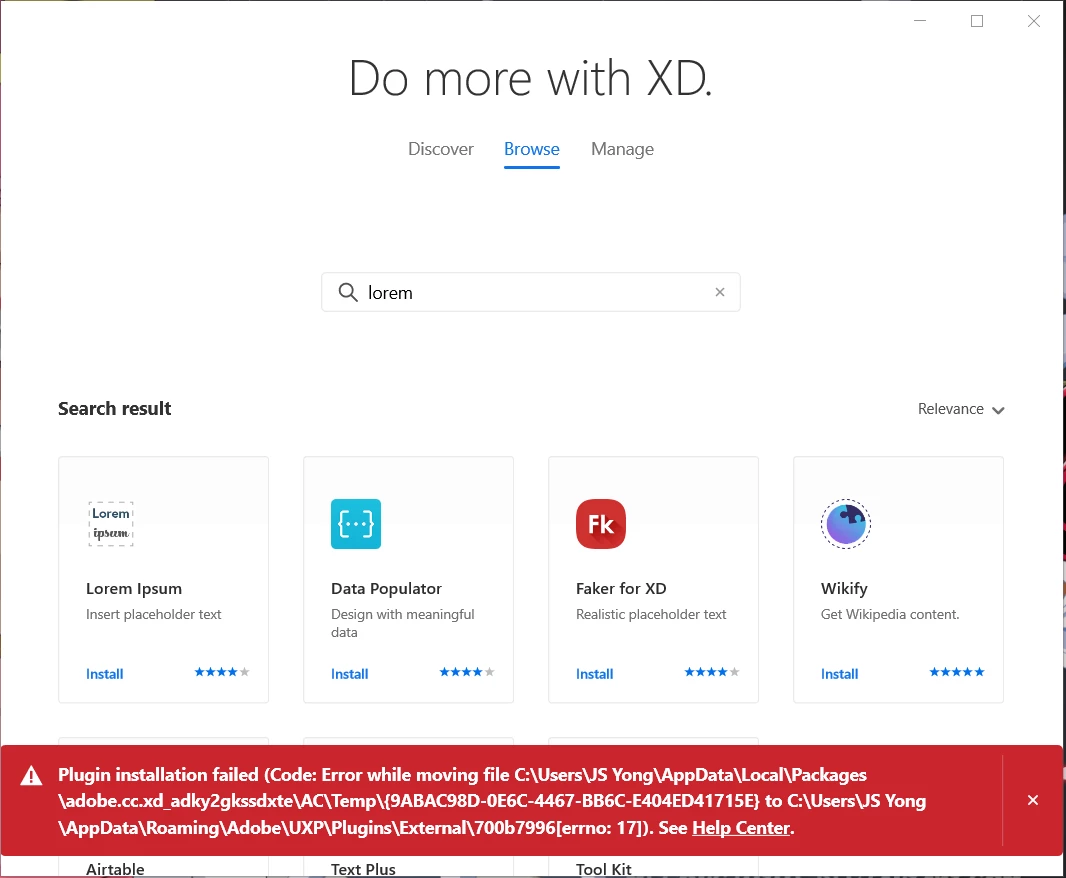Open the Wikify plugin title

coord(844,589)
